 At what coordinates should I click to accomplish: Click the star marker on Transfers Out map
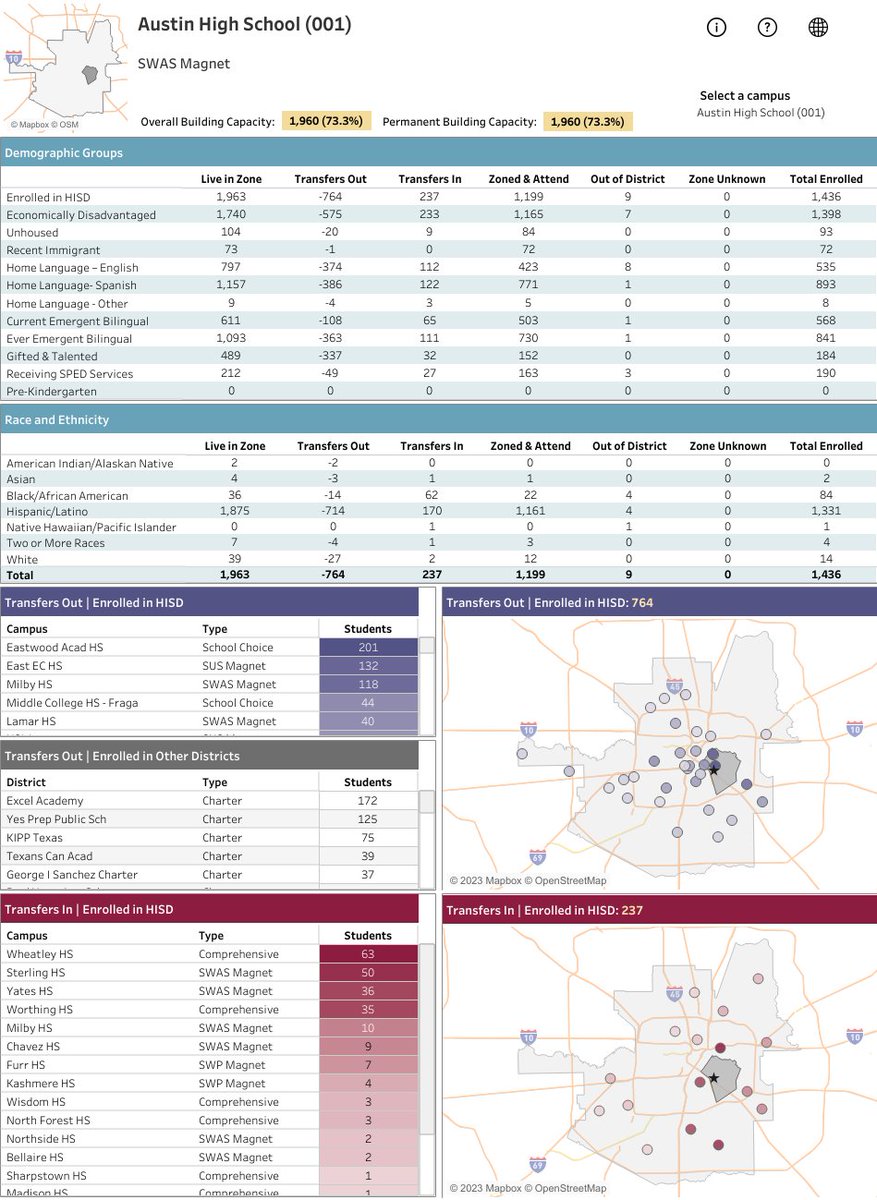(712, 771)
